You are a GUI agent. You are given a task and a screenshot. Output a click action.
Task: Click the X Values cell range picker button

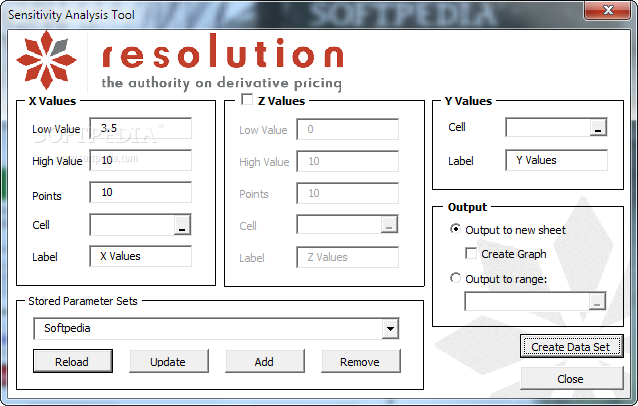point(182,225)
